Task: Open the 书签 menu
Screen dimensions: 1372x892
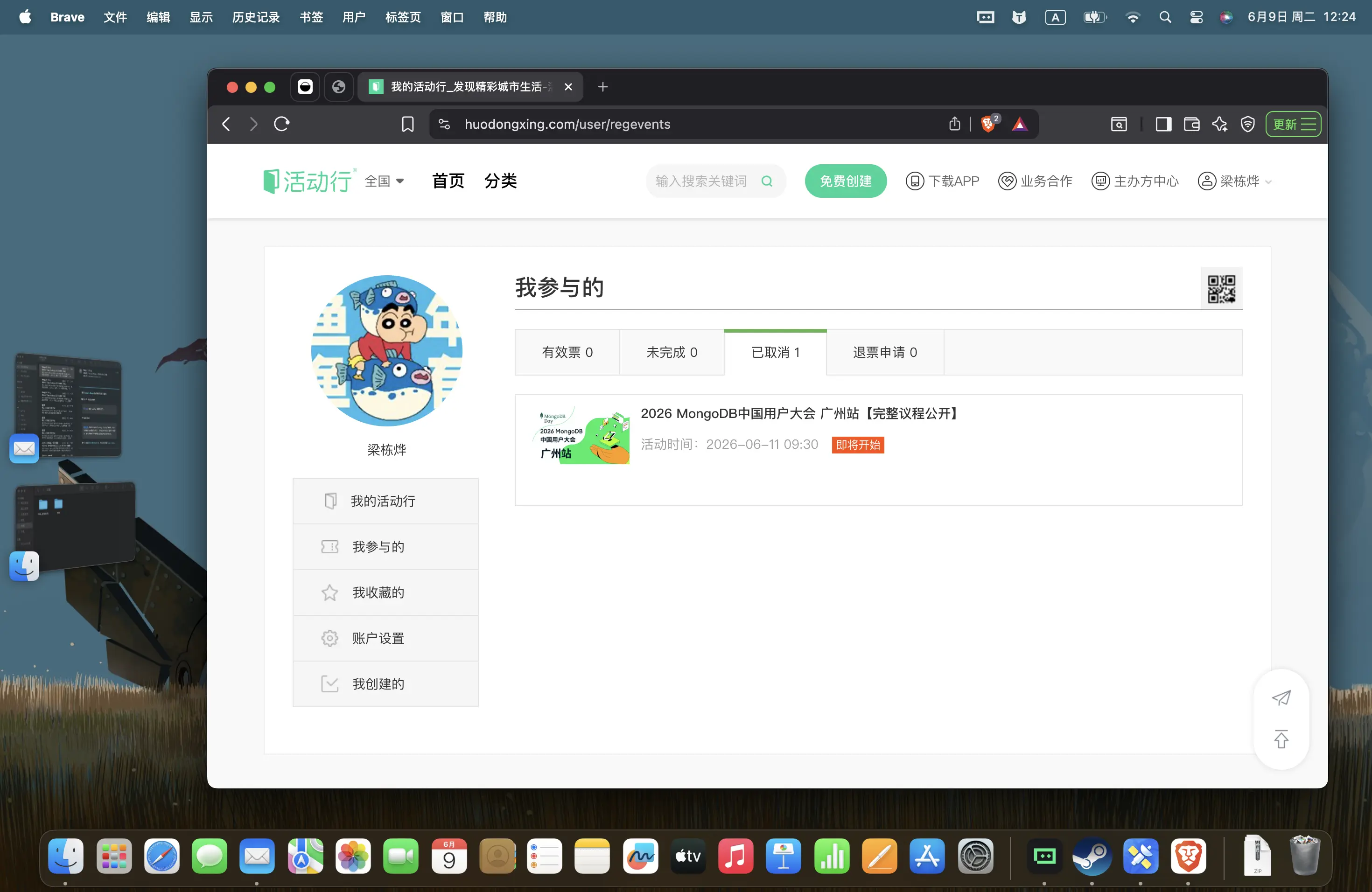Action: click(311, 17)
